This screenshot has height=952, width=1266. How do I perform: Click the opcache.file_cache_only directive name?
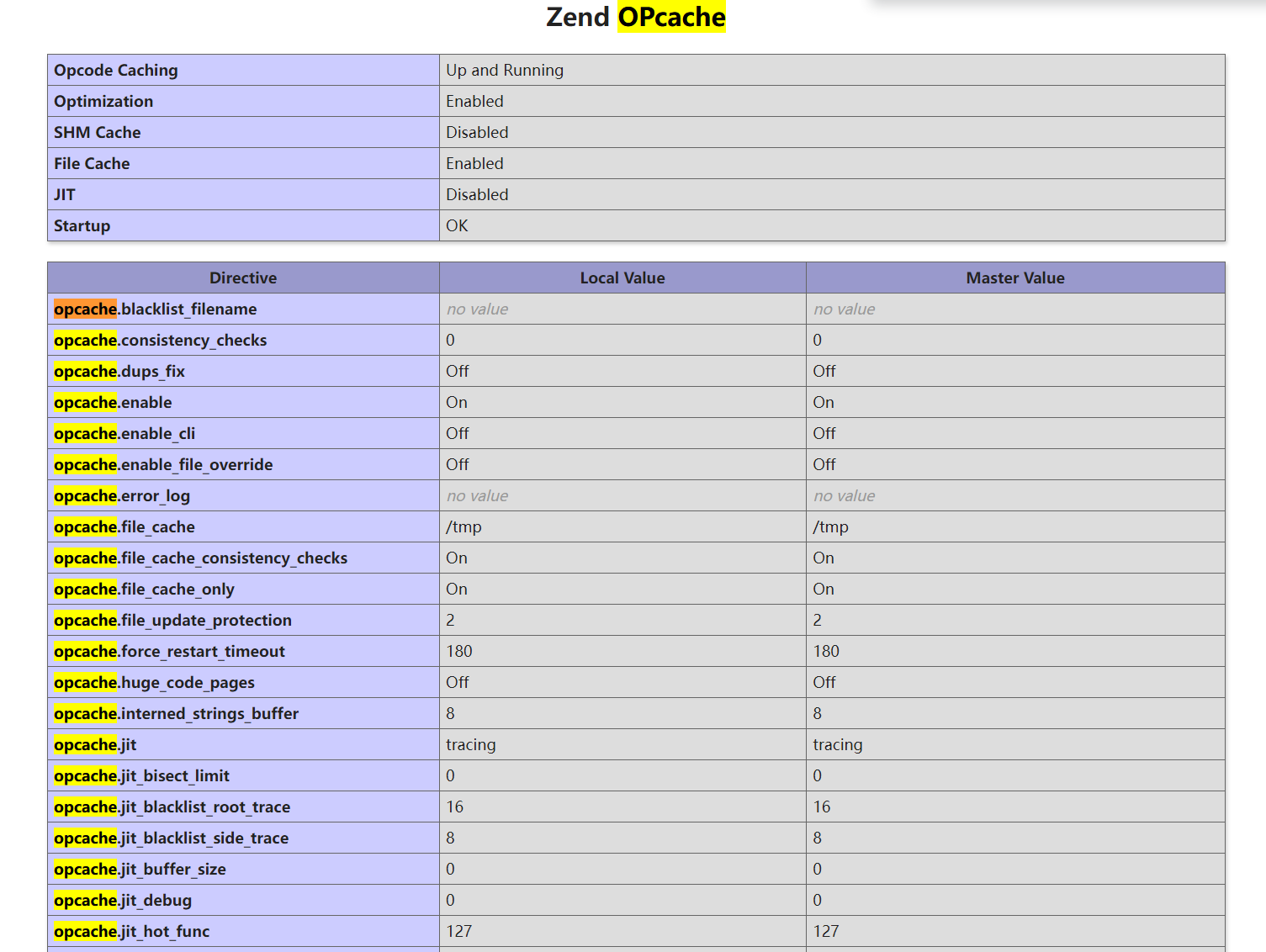click(x=144, y=590)
